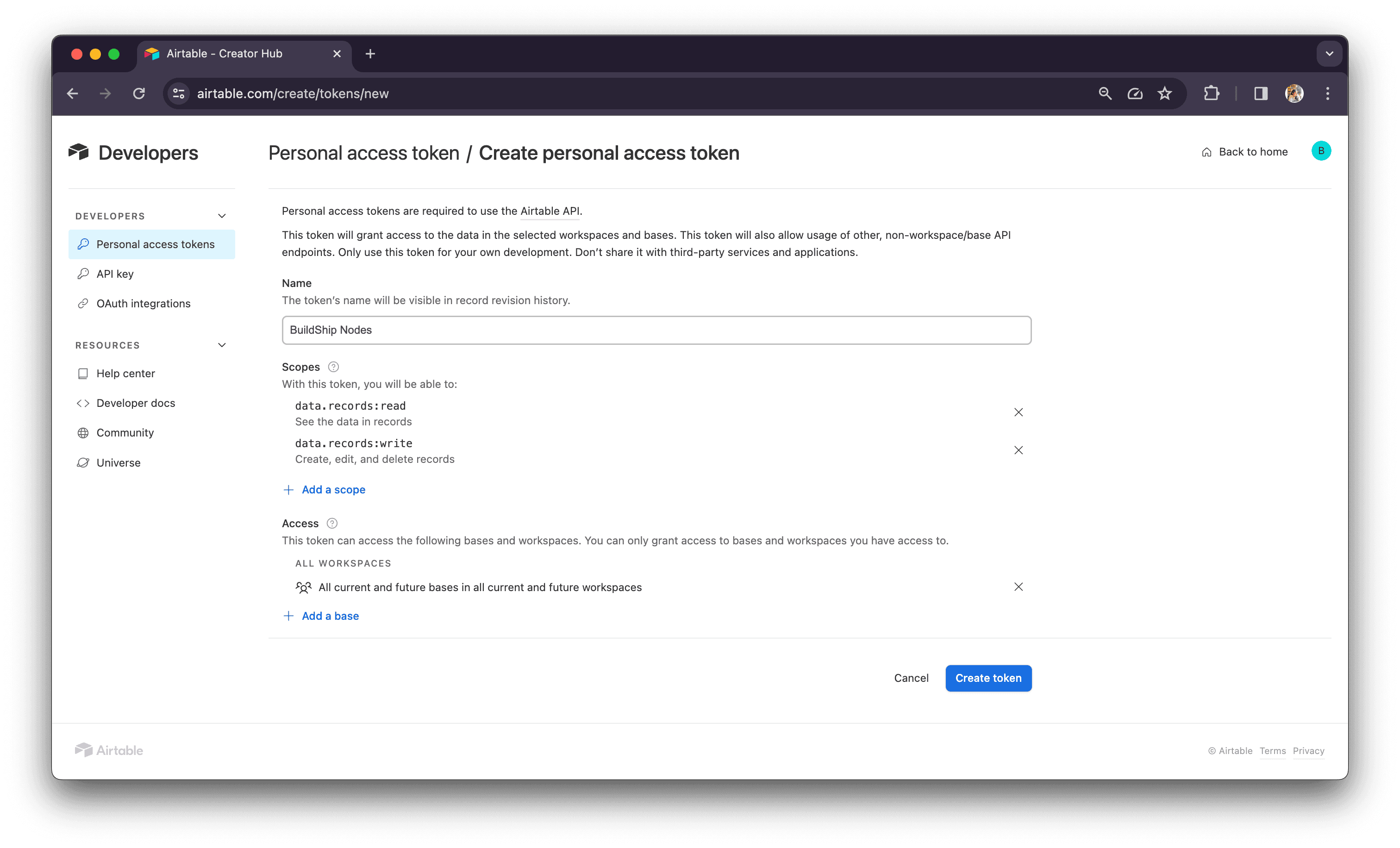
Task: Select the Developer docs code icon
Action: pos(83,403)
